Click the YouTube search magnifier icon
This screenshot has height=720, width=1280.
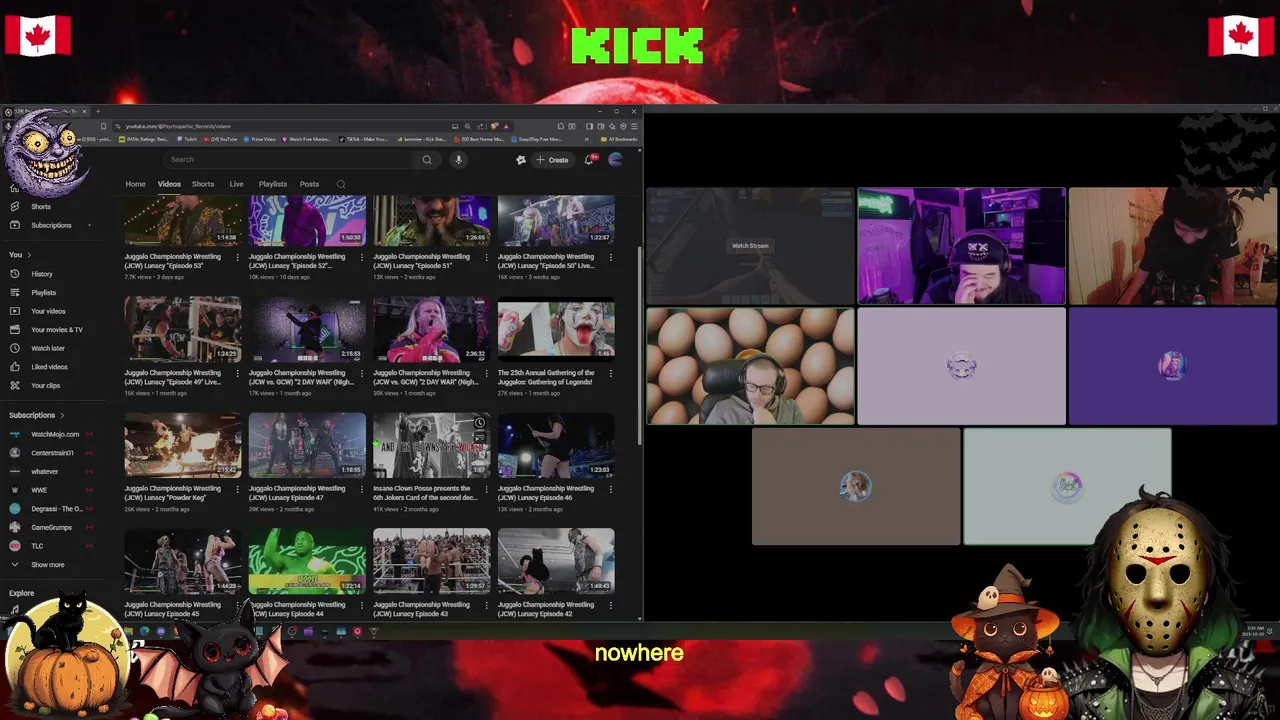pyautogui.click(x=427, y=160)
